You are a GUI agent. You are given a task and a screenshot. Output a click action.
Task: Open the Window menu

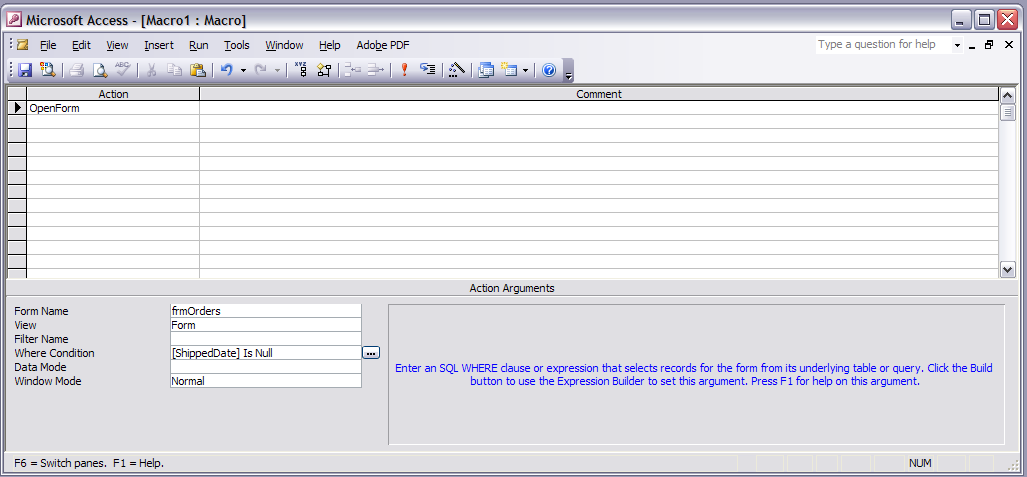click(x=284, y=45)
